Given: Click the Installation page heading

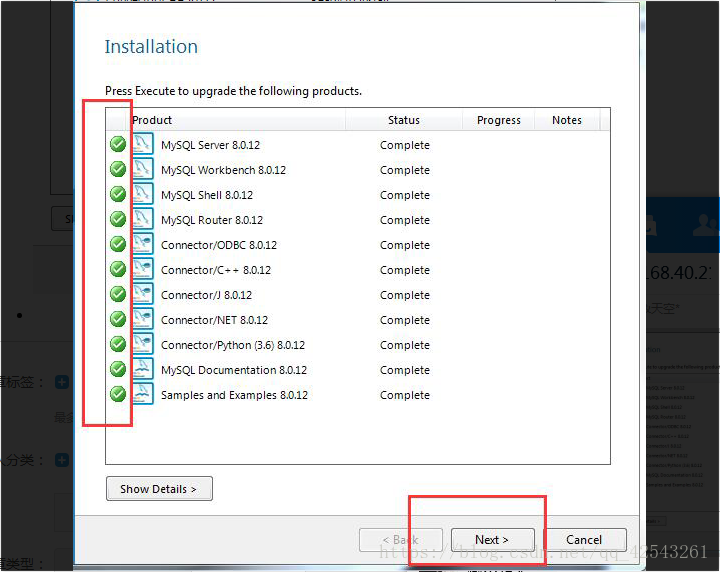Looking at the screenshot, I should pyautogui.click(x=151, y=46).
